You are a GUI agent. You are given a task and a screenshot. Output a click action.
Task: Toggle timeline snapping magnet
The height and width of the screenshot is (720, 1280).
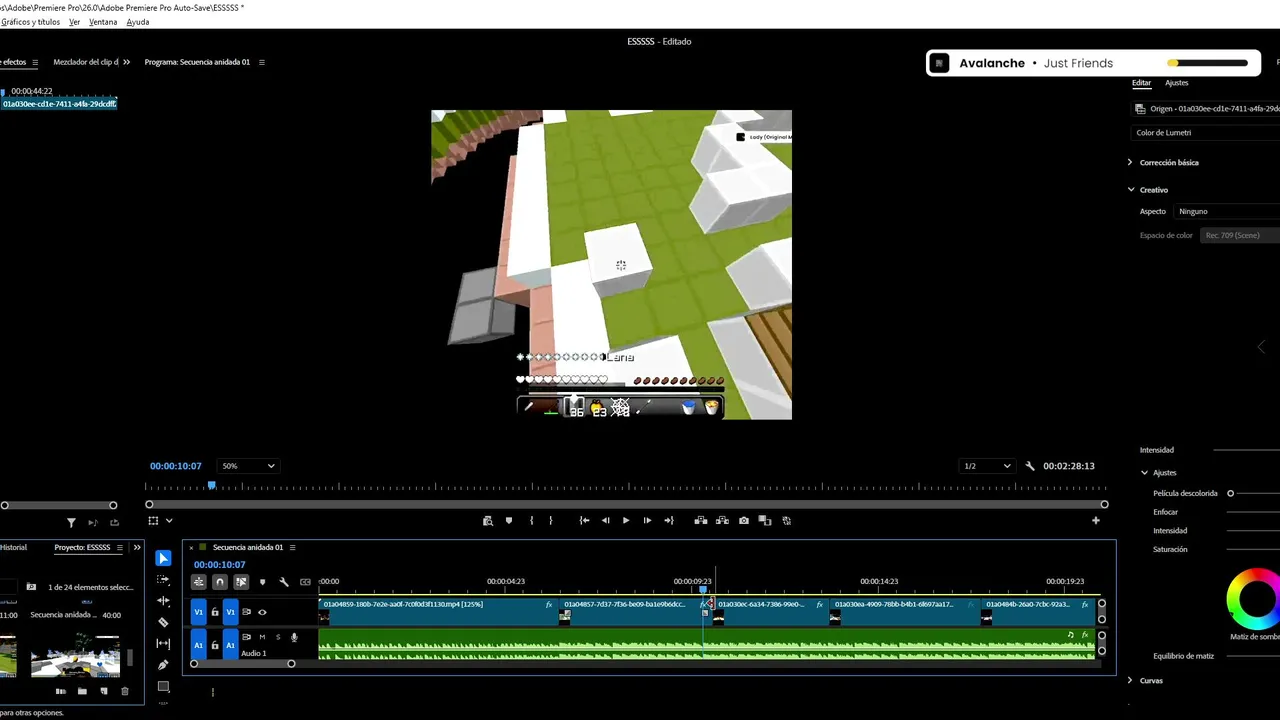pos(220,582)
